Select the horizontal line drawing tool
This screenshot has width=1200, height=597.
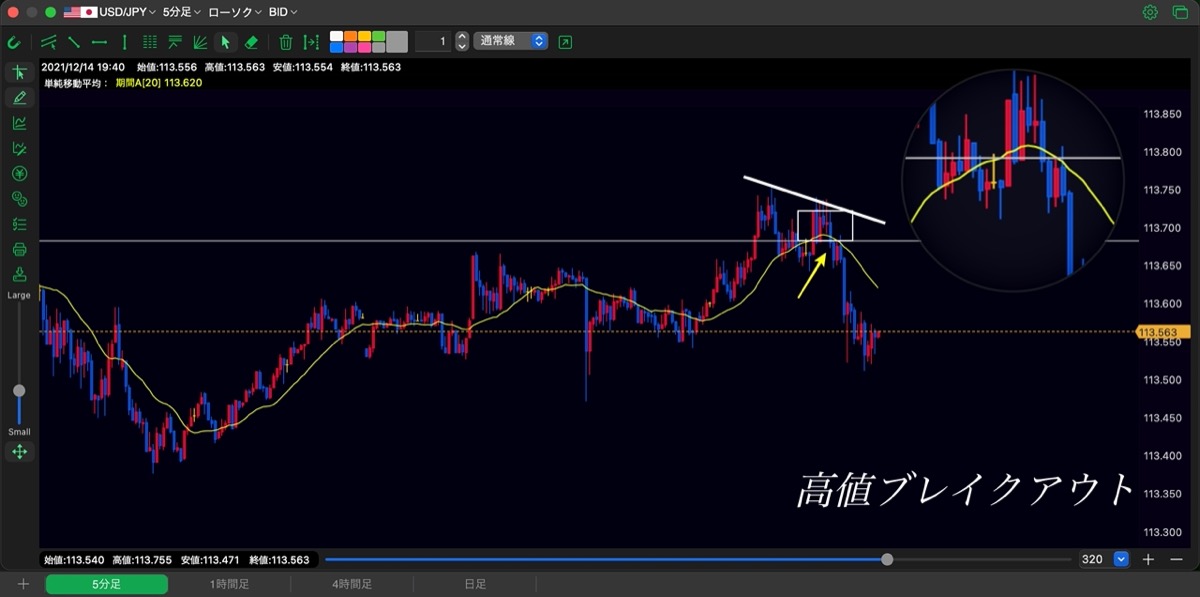(x=99, y=42)
